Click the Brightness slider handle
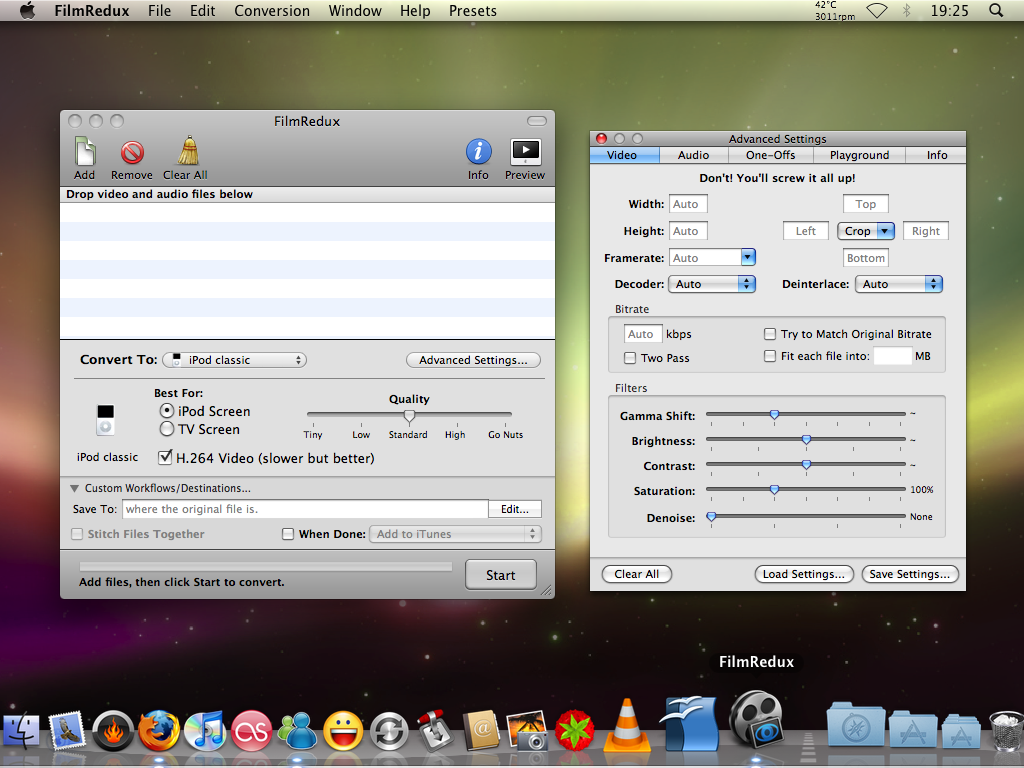 click(x=806, y=440)
